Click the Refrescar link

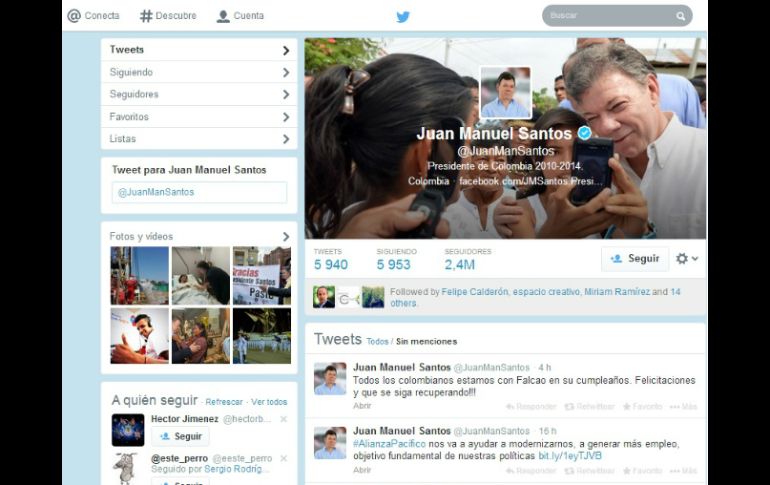[x=224, y=402]
